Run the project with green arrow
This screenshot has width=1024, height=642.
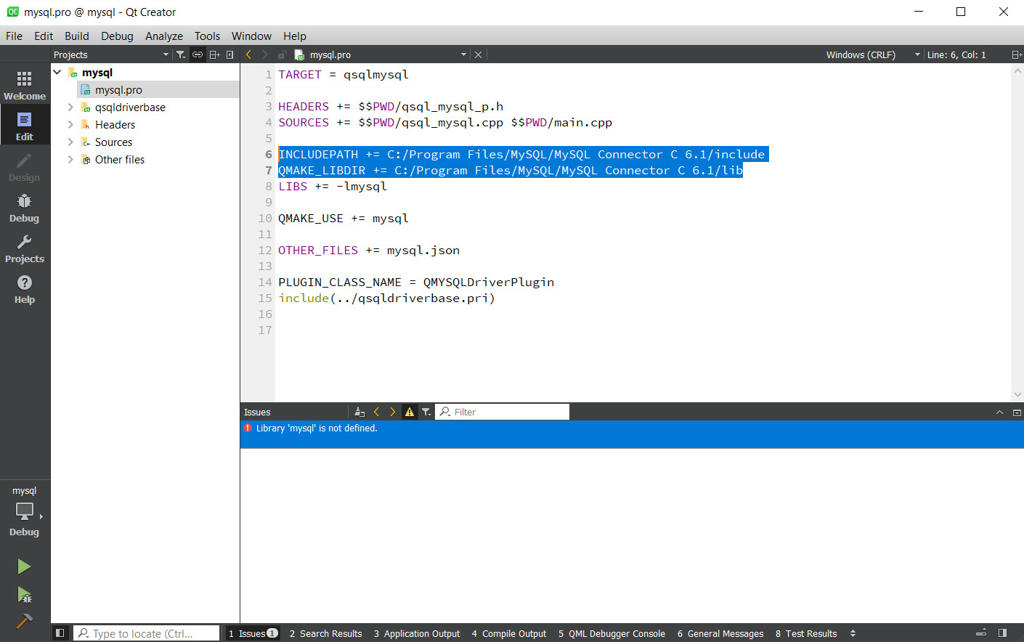24,566
